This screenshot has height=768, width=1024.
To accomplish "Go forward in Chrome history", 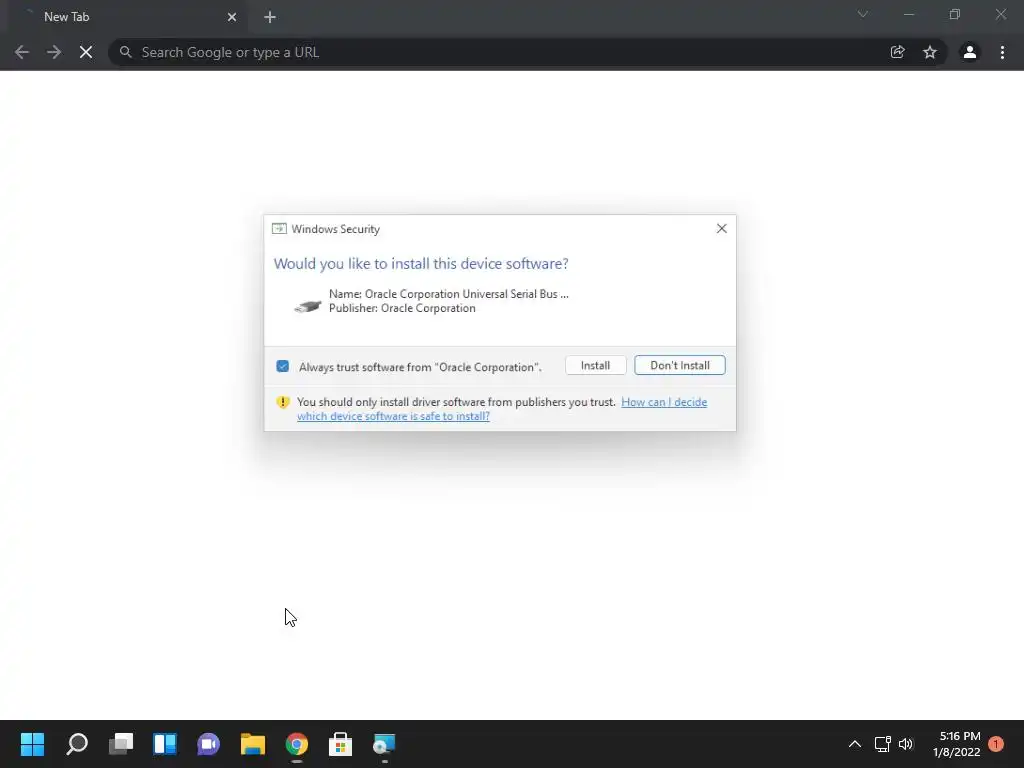I will click(x=54, y=52).
